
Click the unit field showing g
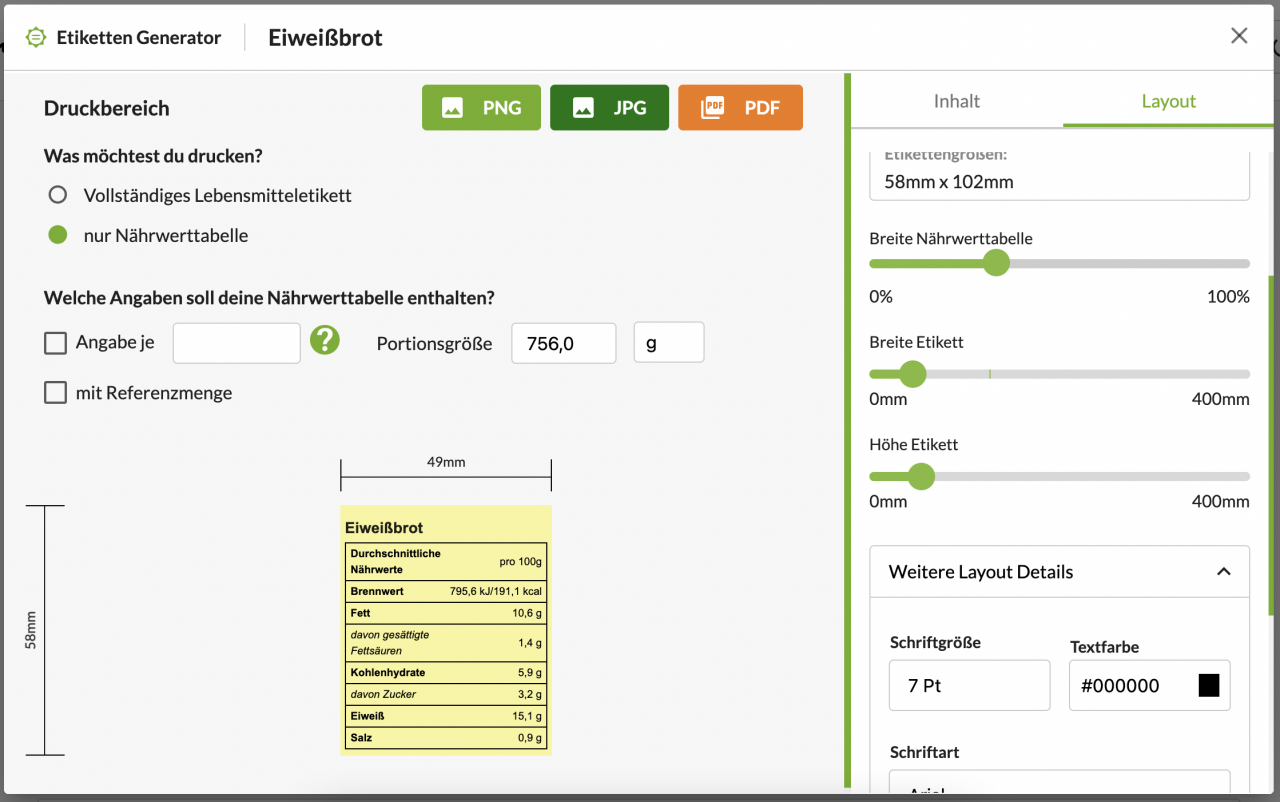tap(669, 342)
